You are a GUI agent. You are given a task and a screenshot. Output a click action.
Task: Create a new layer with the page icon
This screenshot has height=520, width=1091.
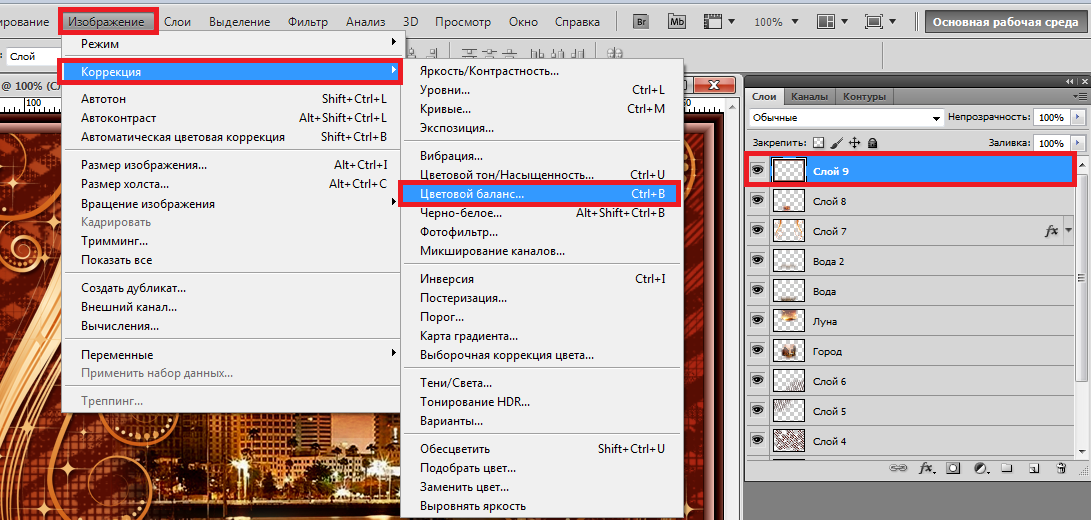point(1034,468)
